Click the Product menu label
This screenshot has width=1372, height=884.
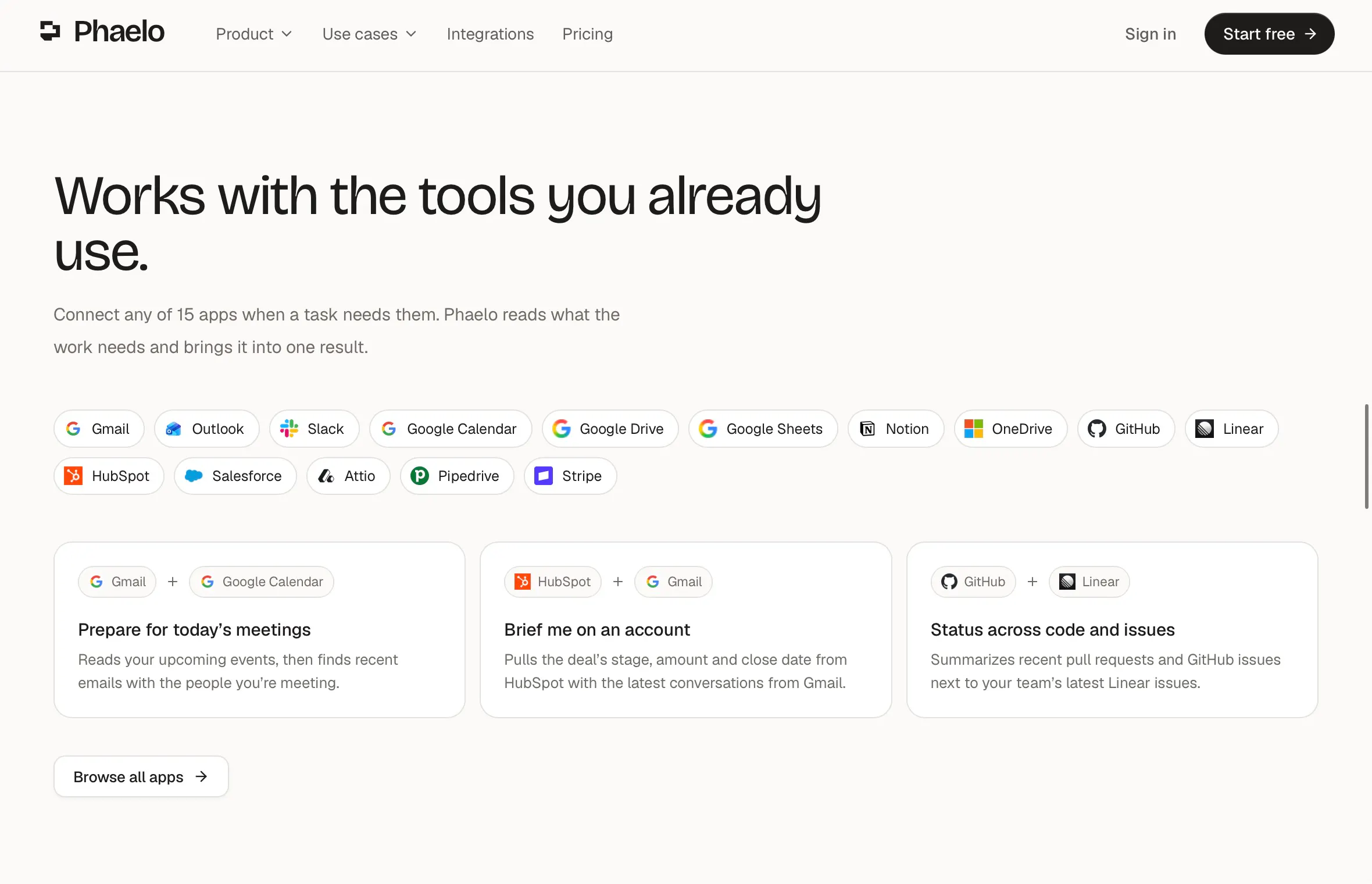(x=244, y=34)
